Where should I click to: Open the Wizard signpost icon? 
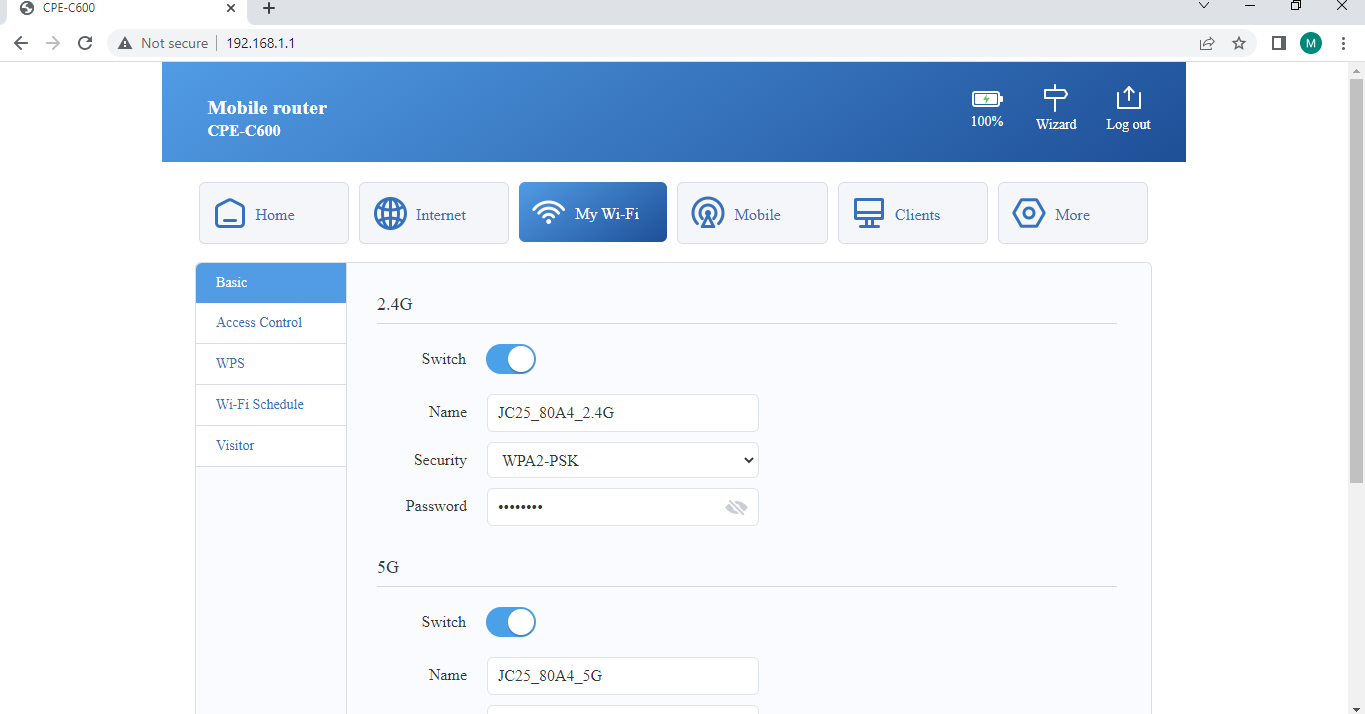pyautogui.click(x=1056, y=98)
